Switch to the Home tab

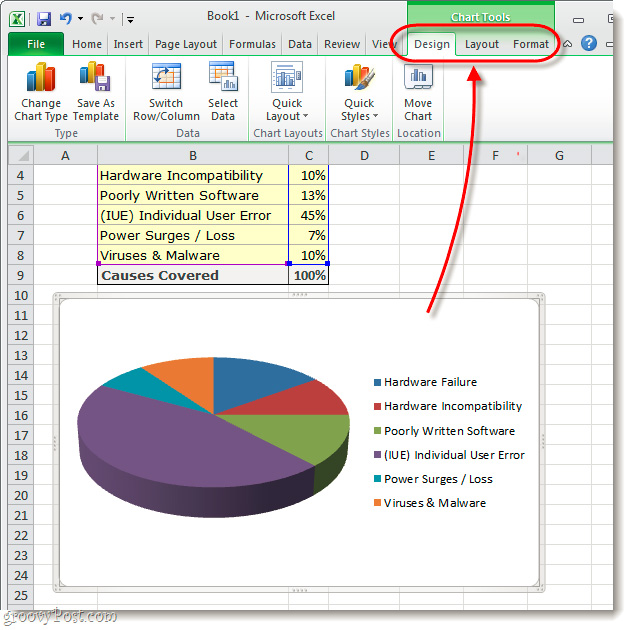[x=87, y=44]
